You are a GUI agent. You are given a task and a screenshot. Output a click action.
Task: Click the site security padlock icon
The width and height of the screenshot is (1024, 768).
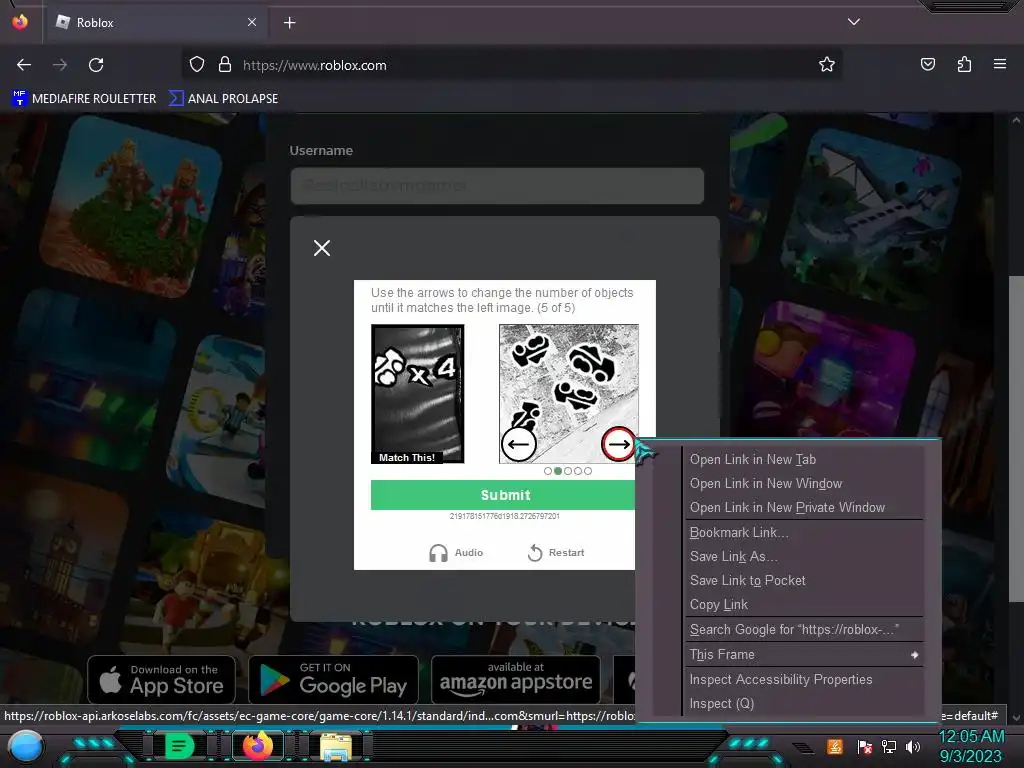225,65
